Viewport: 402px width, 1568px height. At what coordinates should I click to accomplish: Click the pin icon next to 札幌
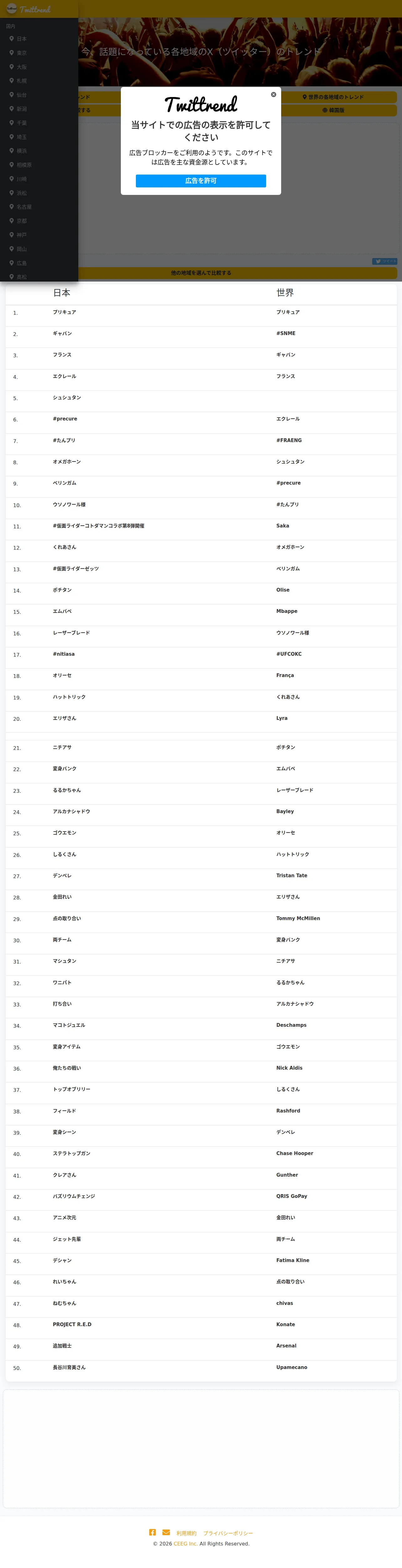pyautogui.click(x=12, y=80)
